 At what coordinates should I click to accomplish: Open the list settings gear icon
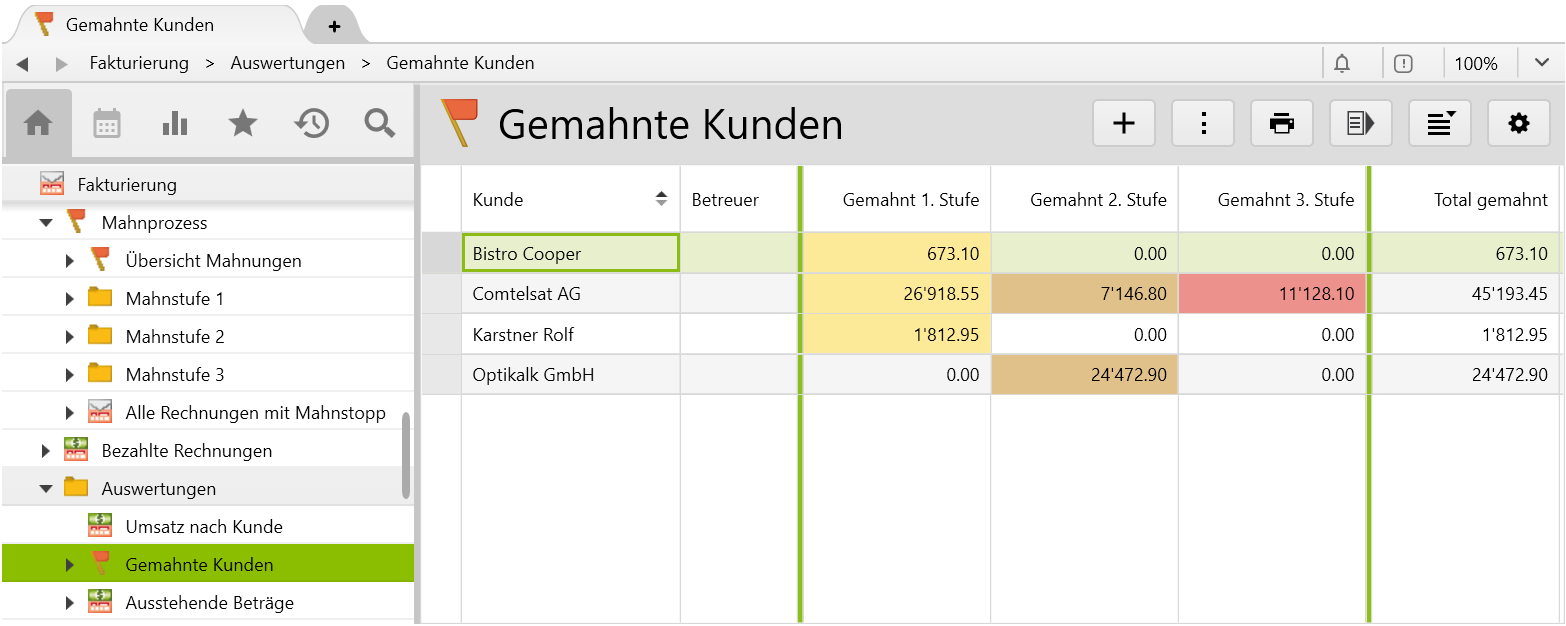pos(1519,123)
